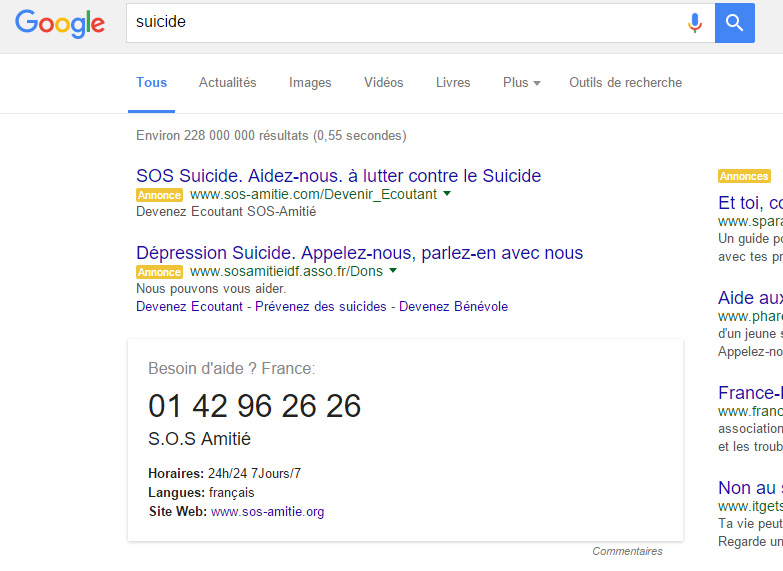Click the Commentaires feedback link

click(627, 551)
